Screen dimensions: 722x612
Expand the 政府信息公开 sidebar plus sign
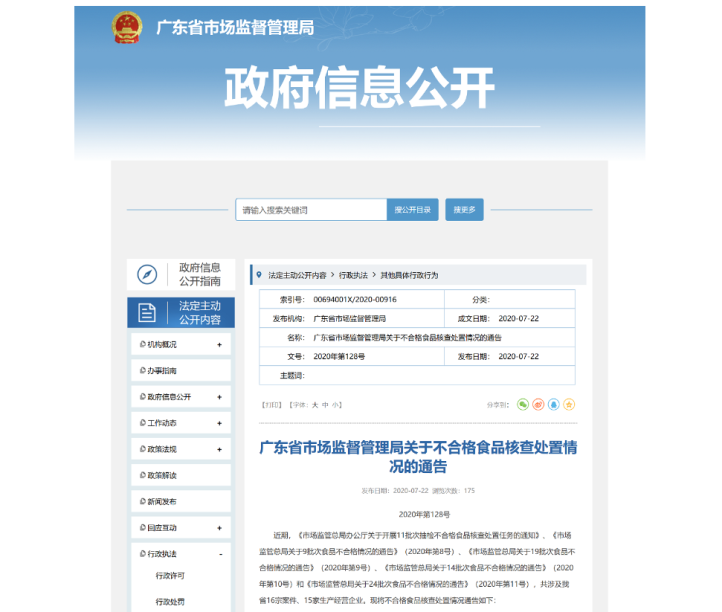coord(220,397)
